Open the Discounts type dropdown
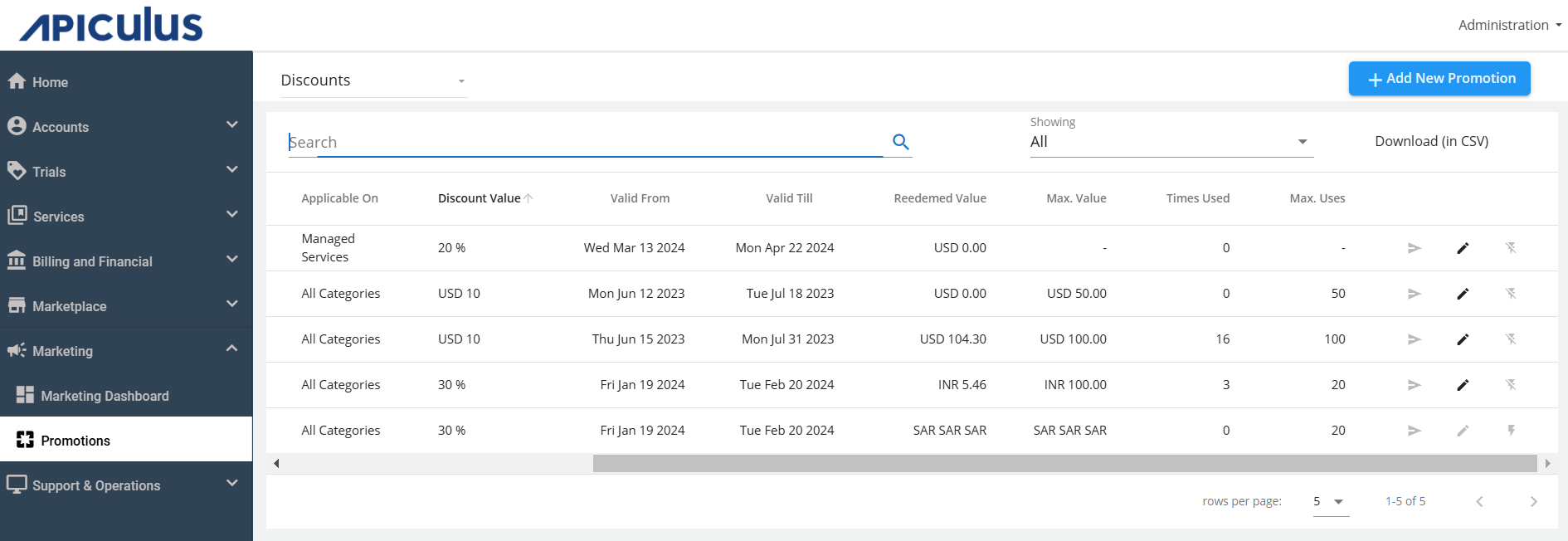The image size is (1568, 541). [374, 80]
